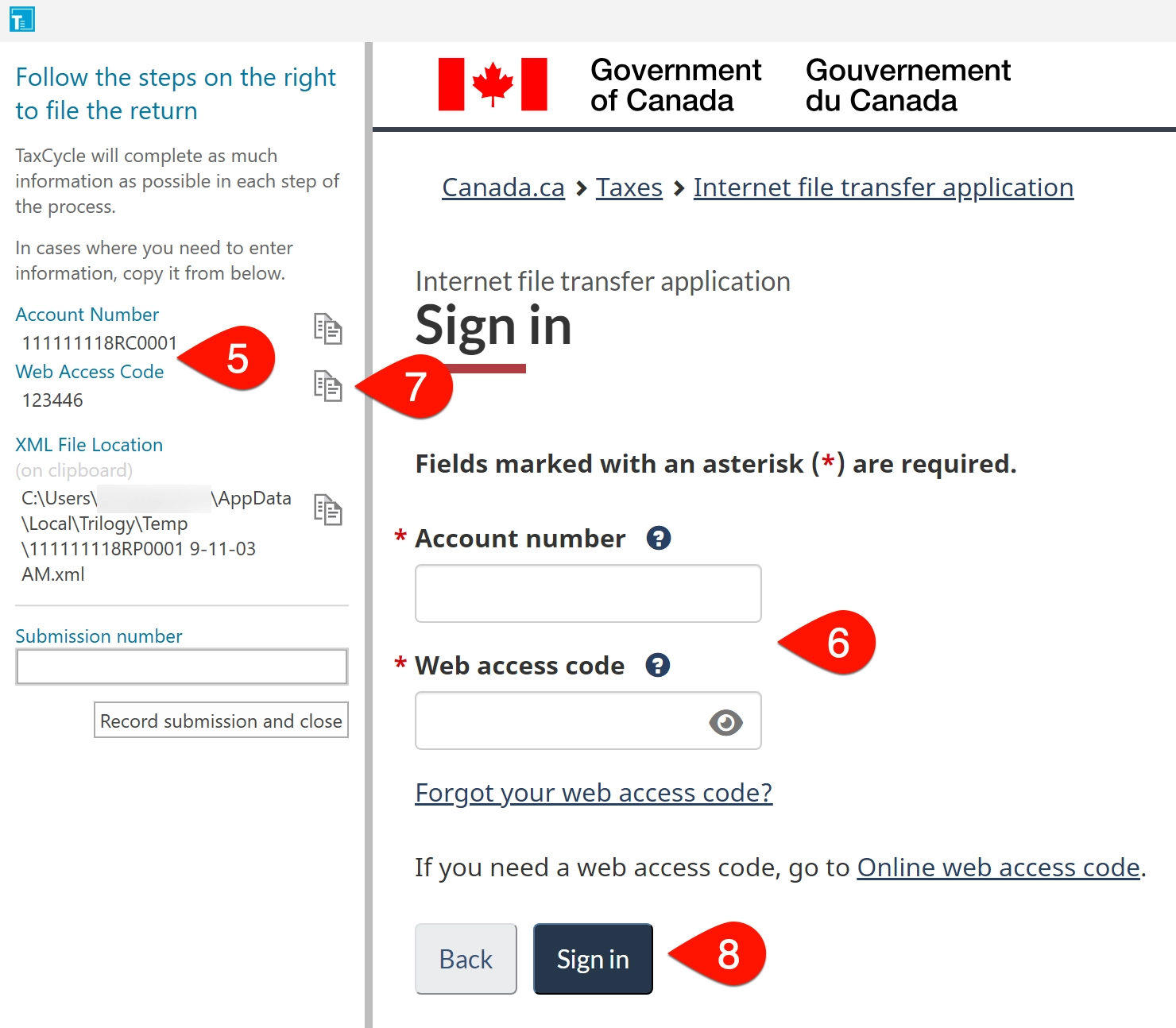This screenshot has height=1028, width=1176.
Task: Open Account number help tooltip
Action: coord(659,539)
